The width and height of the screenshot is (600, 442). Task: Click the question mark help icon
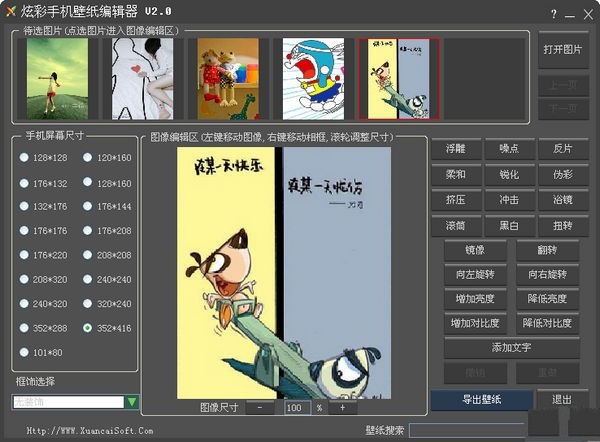pyautogui.click(x=554, y=15)
